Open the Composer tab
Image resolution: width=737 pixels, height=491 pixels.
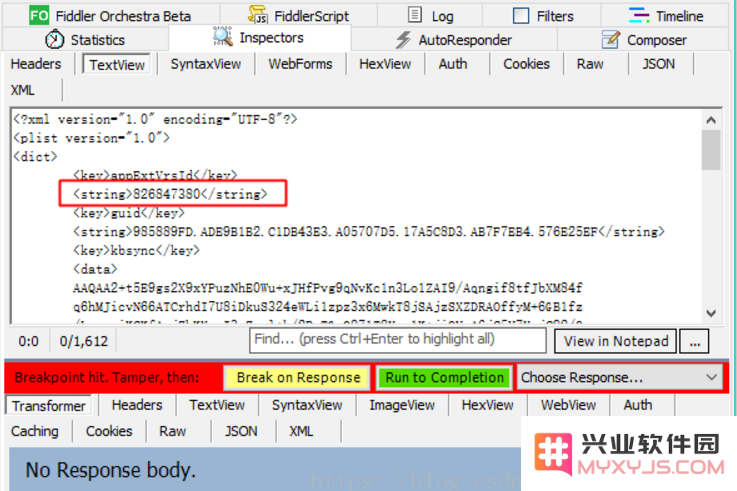pos(643,40)
